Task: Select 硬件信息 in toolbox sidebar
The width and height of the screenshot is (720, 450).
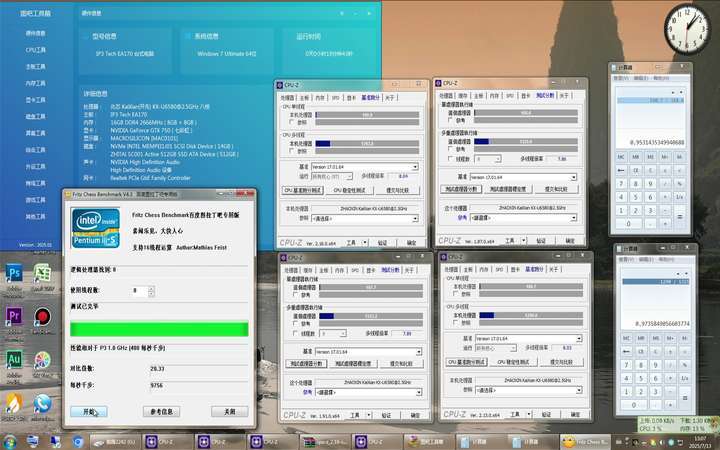Action: click(x=35, y=33)
